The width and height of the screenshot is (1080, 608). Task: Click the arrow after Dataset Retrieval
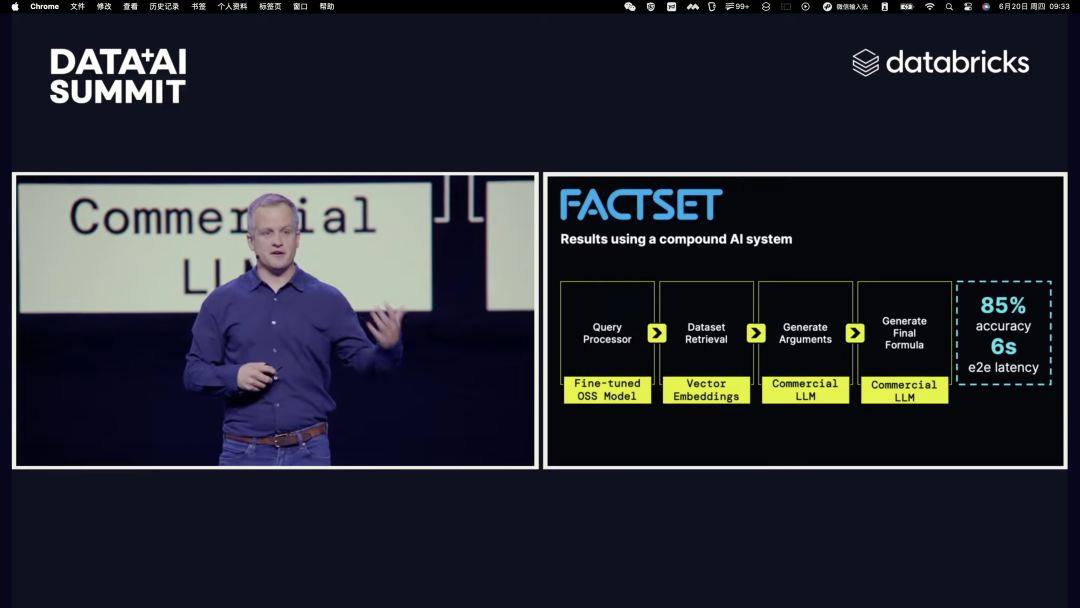[756, 333]
